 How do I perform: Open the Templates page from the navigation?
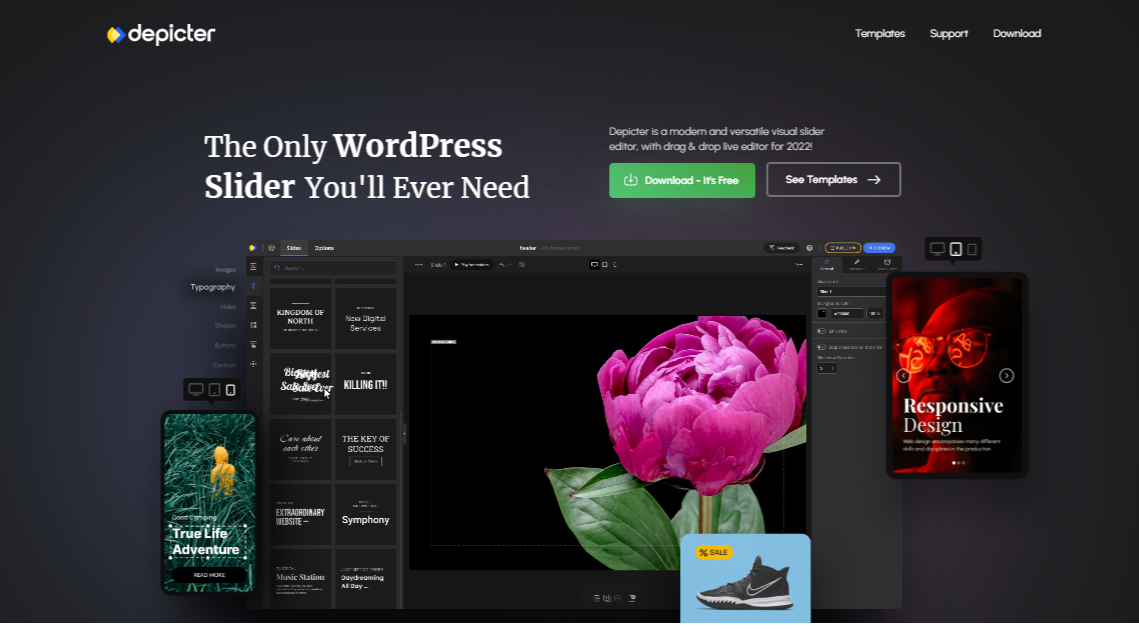tap(880, 33)
